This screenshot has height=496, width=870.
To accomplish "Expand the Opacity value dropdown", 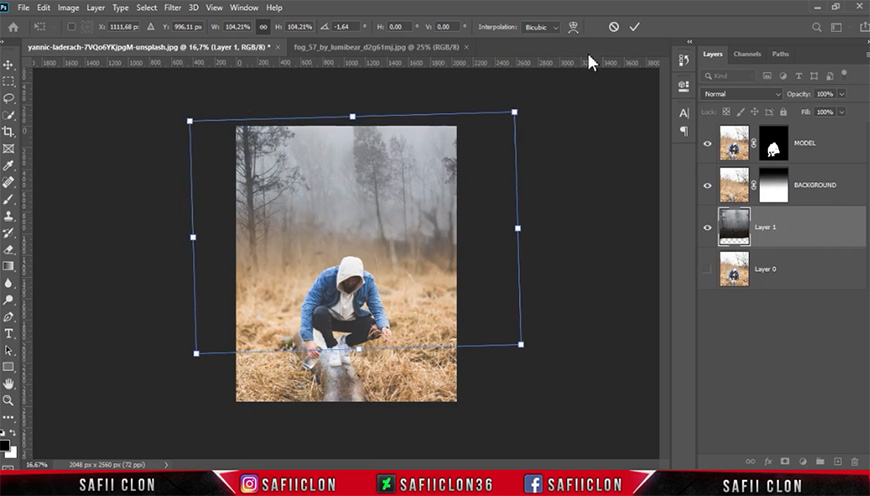I will click(842, 94).
